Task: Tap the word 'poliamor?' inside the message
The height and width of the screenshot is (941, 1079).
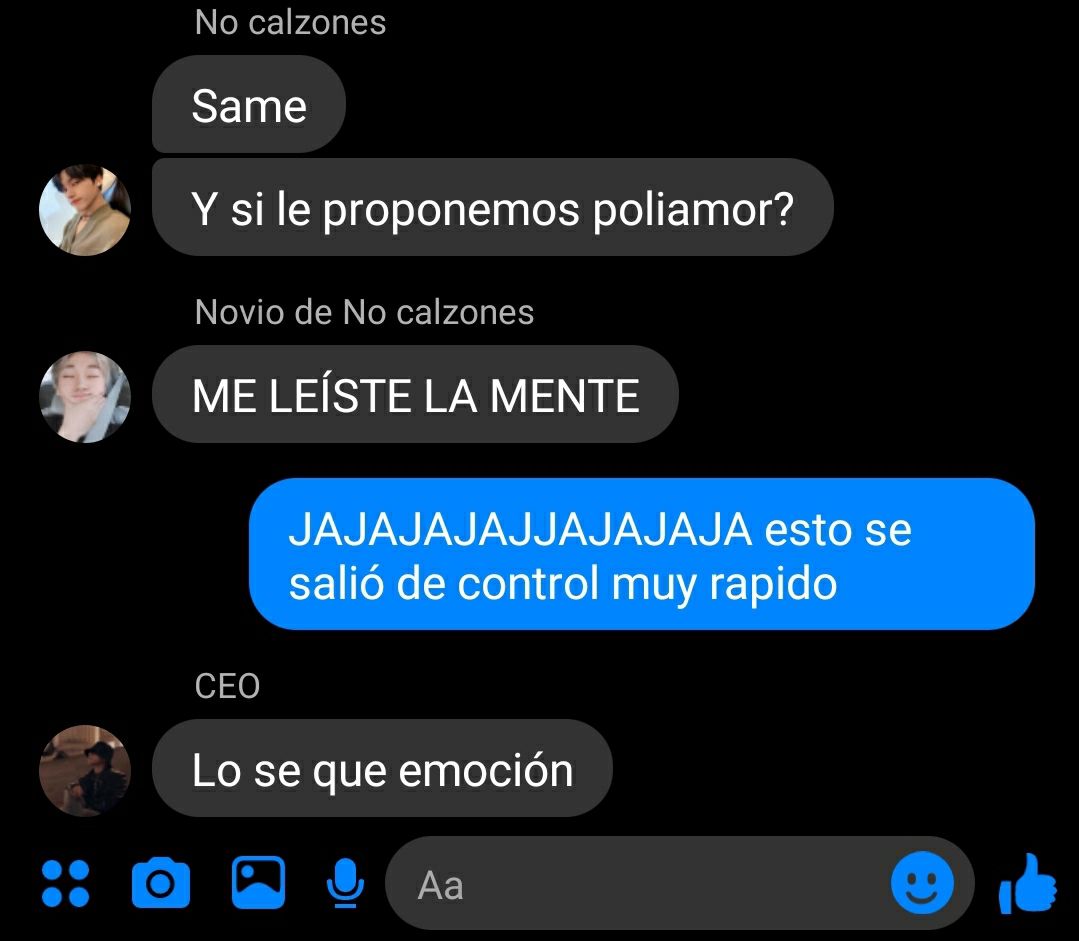Action: click(x=693, y=209)
